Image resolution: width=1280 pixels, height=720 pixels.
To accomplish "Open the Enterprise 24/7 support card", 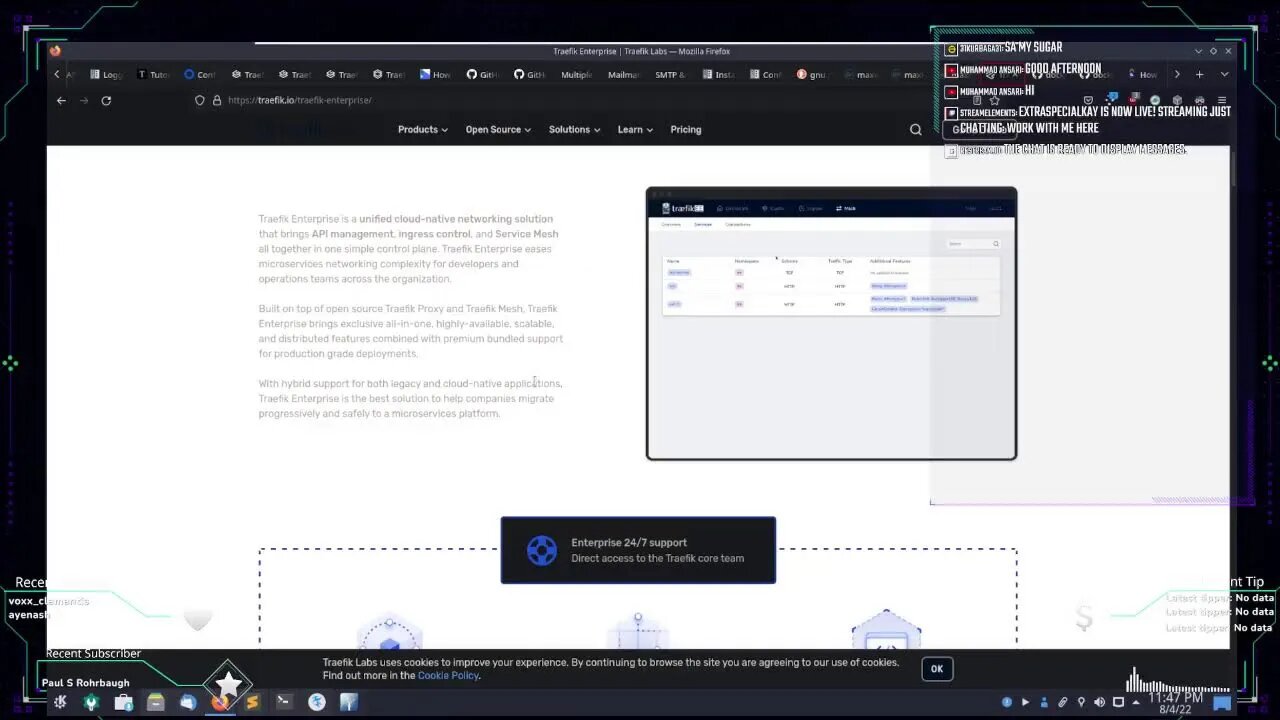I will point(638,550).
